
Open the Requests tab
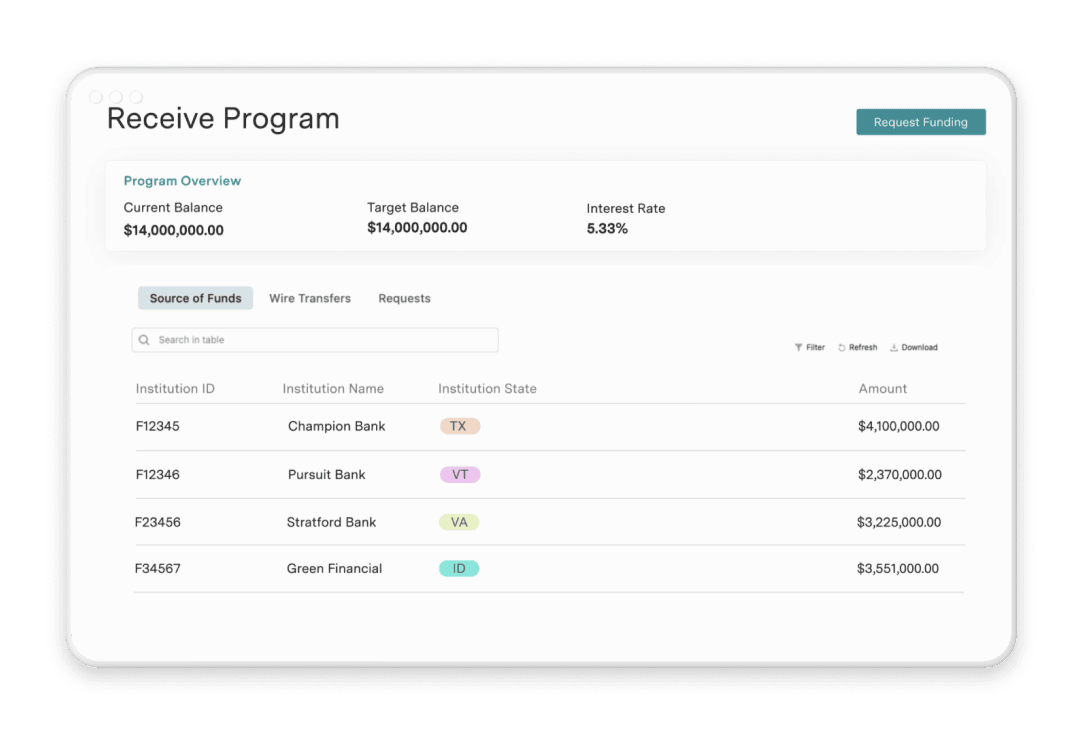tap(404, 298)
